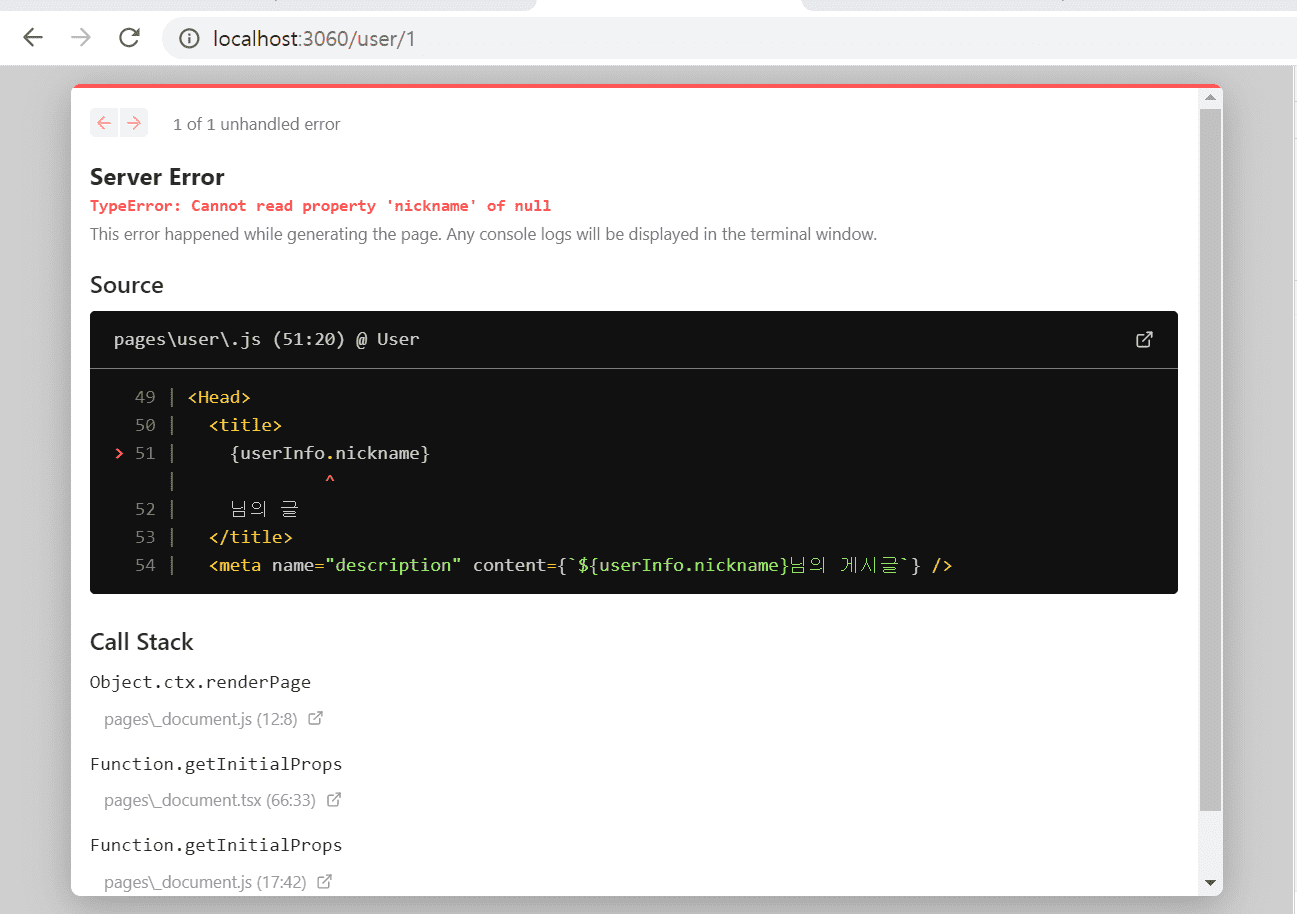Screen dimensions: 1297x914
Task: Reload the page with refresh icon
Action: 129,38
